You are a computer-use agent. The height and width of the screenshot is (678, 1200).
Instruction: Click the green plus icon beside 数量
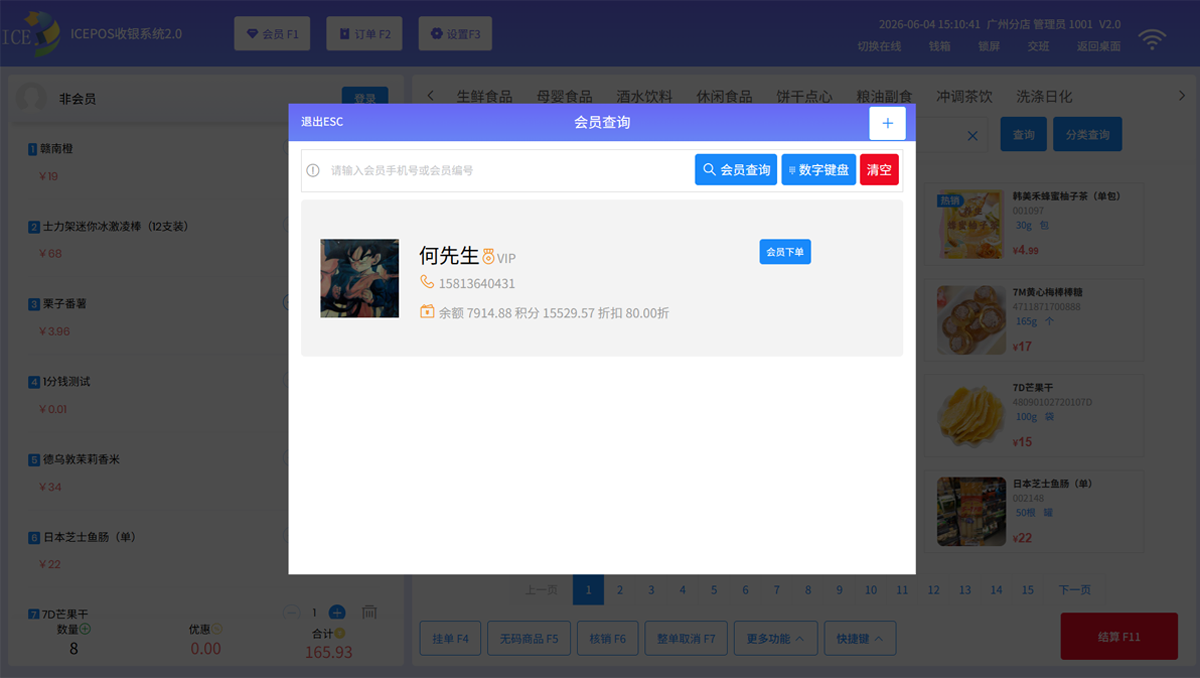point(85,630)
